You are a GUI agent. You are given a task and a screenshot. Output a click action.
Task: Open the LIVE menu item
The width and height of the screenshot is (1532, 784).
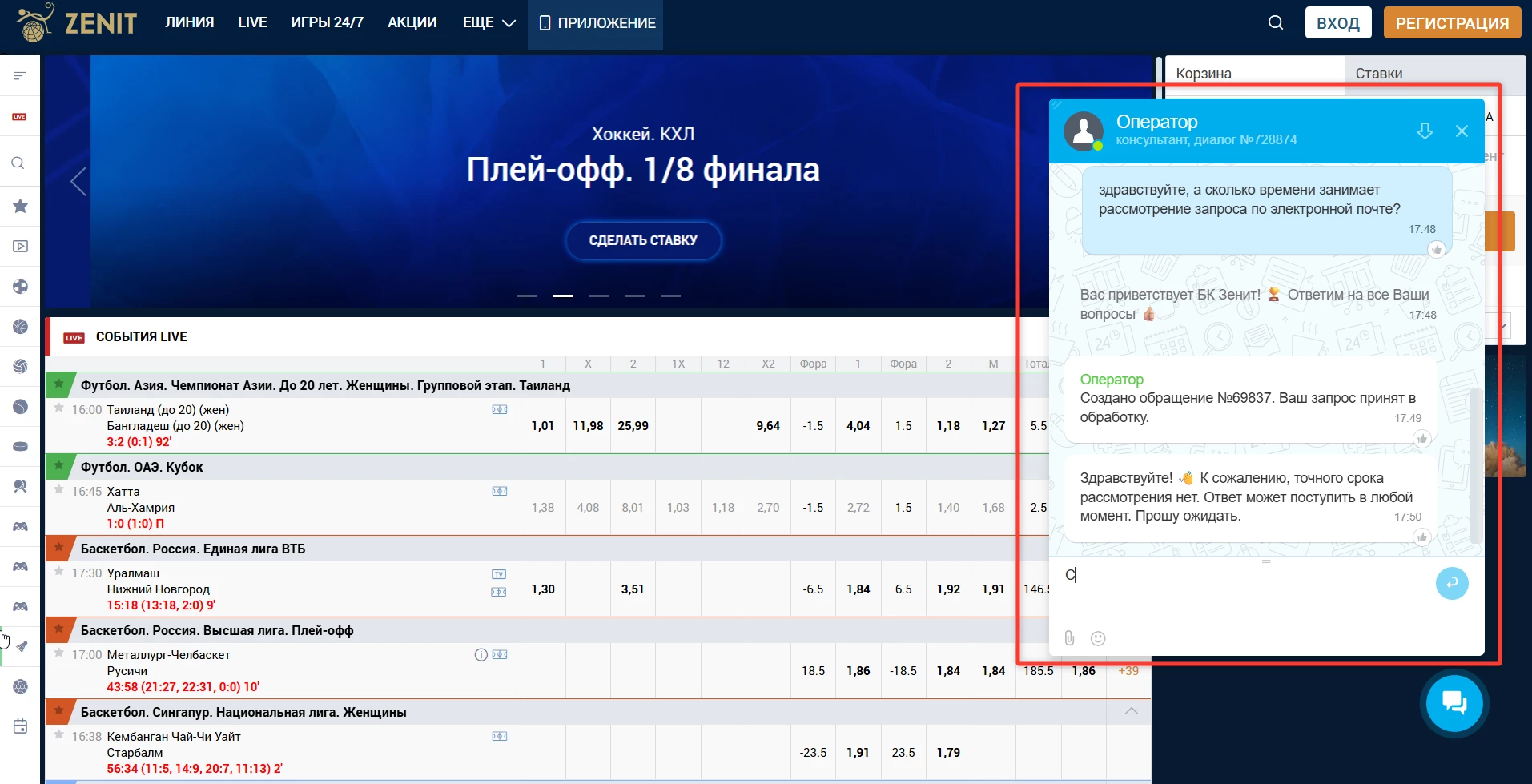point(252,22)
